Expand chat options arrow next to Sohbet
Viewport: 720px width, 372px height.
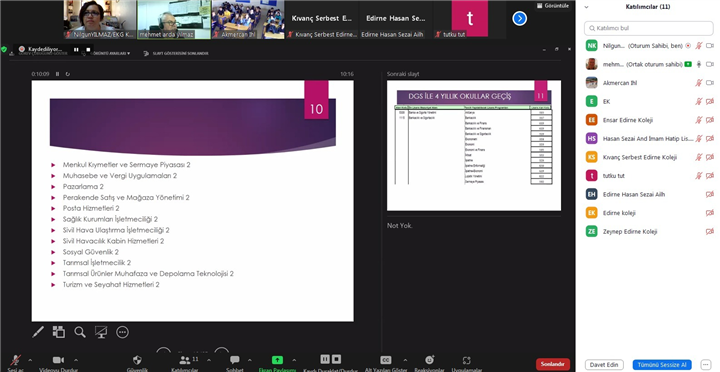point(249,361)
